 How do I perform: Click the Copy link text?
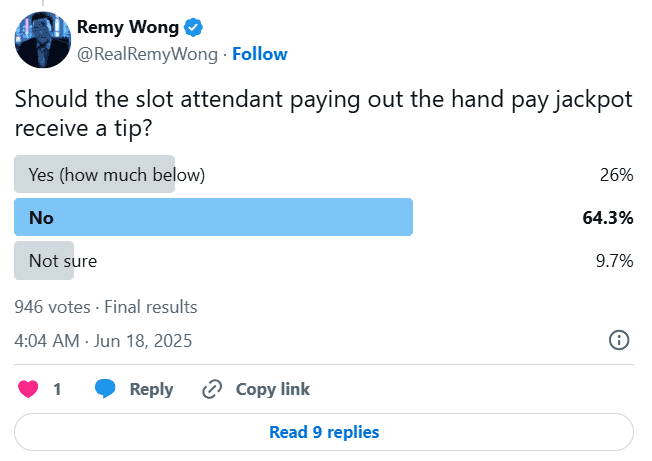(273, 389)
